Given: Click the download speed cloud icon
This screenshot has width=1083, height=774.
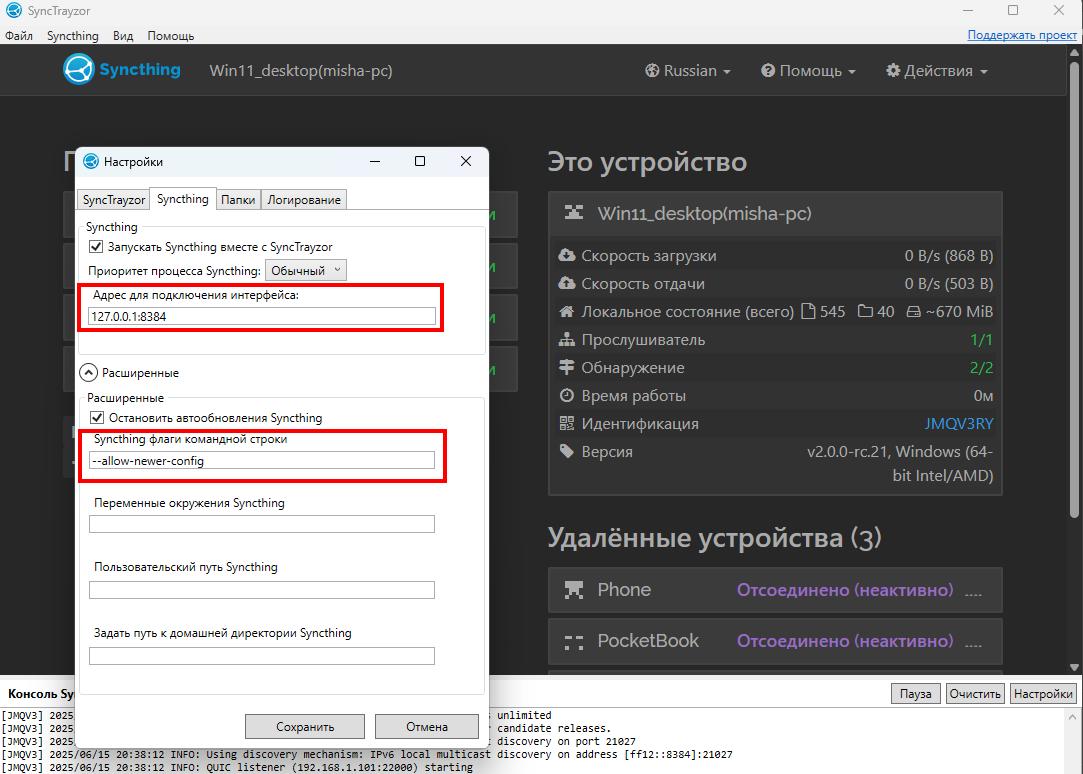Looking at the screenshot, I should 567,255.
